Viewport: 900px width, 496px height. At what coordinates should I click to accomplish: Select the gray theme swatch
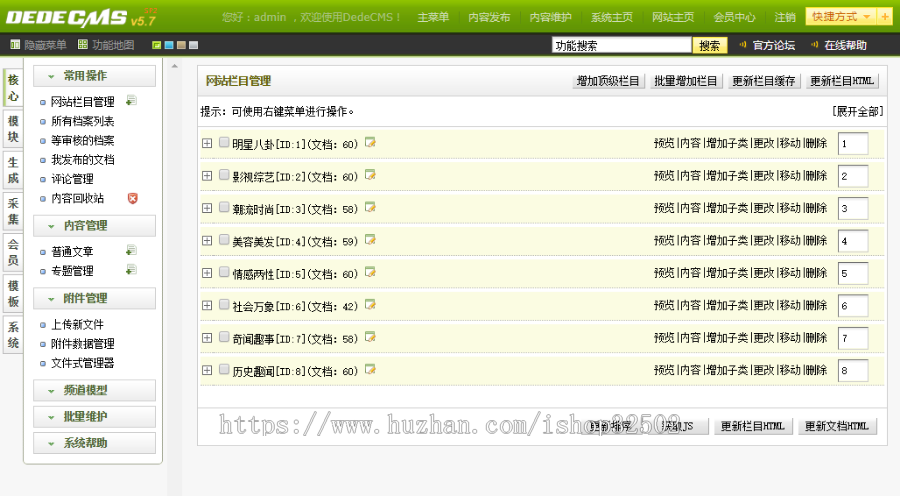pyautogui.click(x=193, y=45)
